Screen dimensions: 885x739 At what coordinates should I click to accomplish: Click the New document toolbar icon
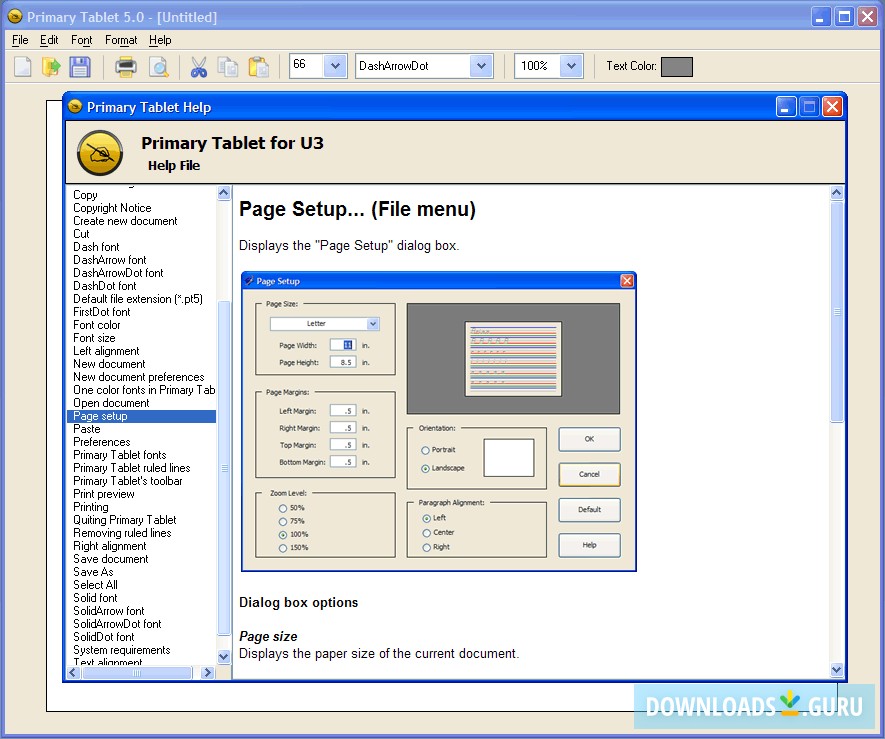22,67
